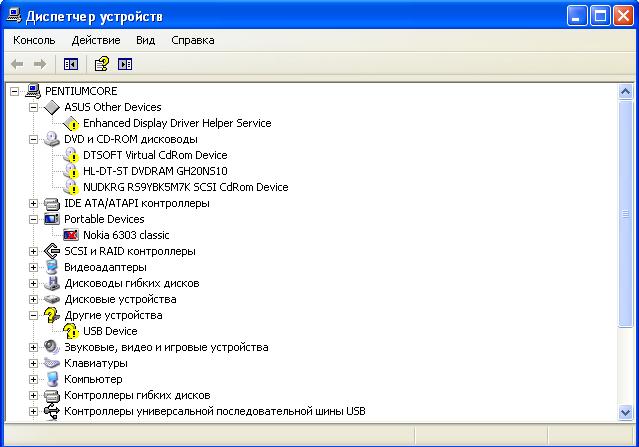Maximize the Диспетчер устройств window

point(600,16)
